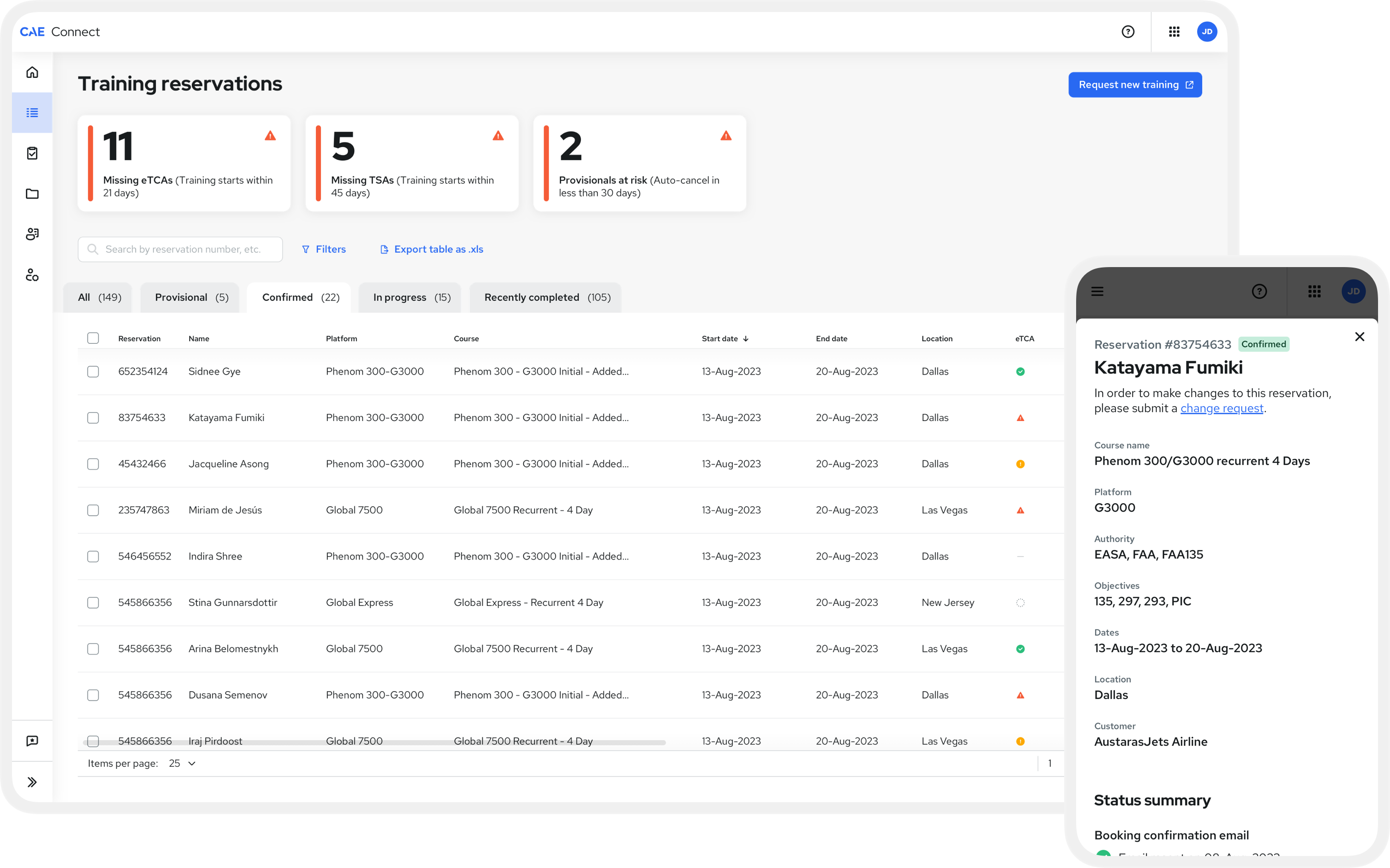Toggle the select-all checkbox in table header
Viewport: 1390px width, 868px height.
pos(93,338)
